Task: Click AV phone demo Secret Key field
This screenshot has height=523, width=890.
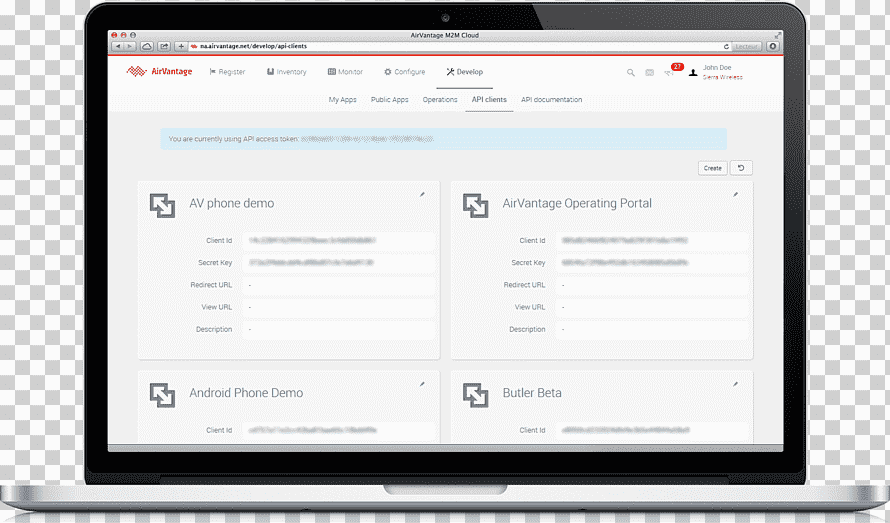Action: [338, 262]
